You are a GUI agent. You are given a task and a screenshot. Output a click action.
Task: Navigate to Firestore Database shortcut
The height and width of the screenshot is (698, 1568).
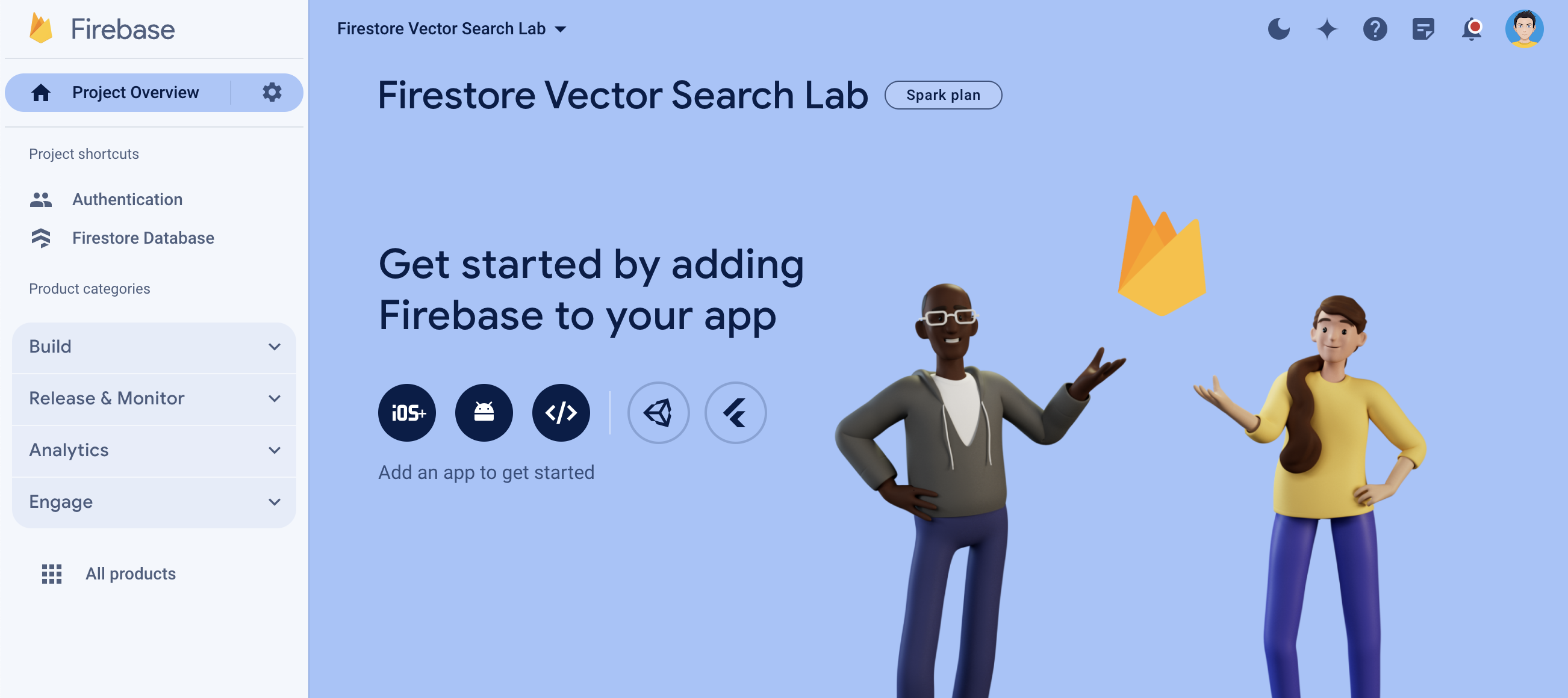pyautogui.click(x=143, y=237)
